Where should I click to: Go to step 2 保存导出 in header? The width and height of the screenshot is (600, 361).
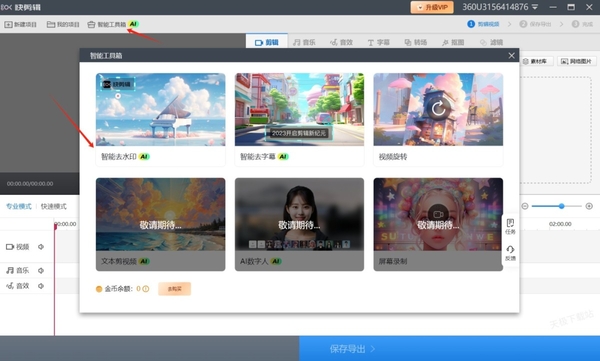coord(535,24)
